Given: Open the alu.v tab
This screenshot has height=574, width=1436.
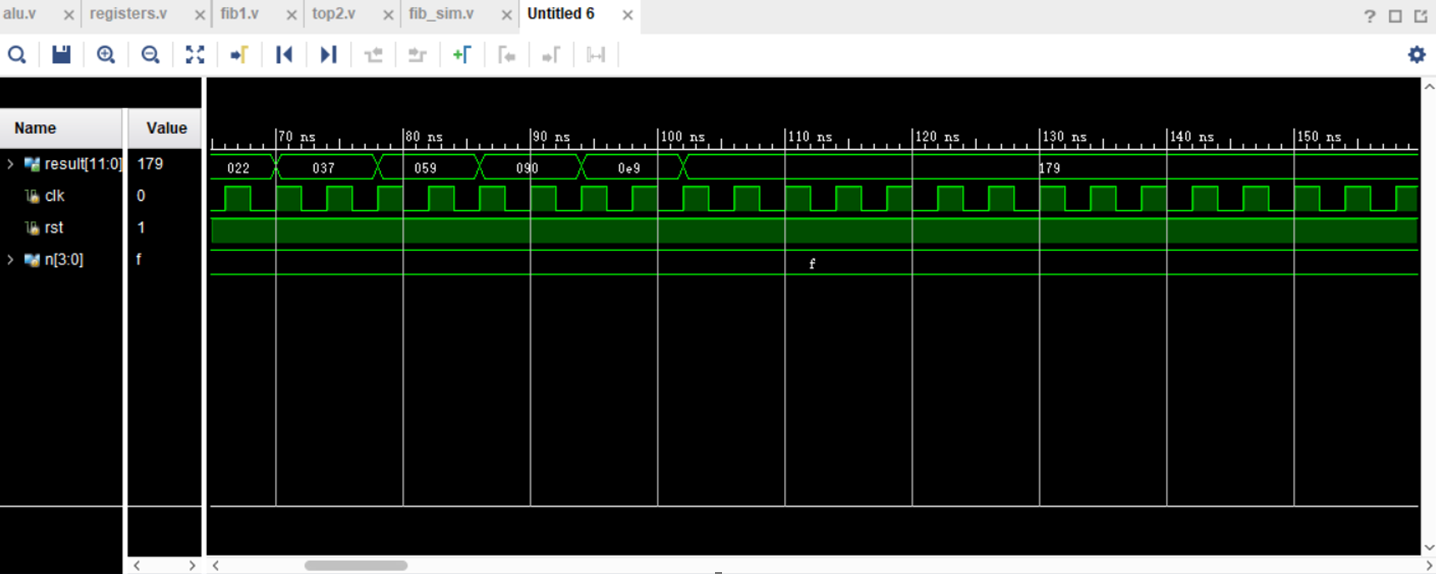Looking at the screenshot, I should pyautogui.click(x=20, y=14).
